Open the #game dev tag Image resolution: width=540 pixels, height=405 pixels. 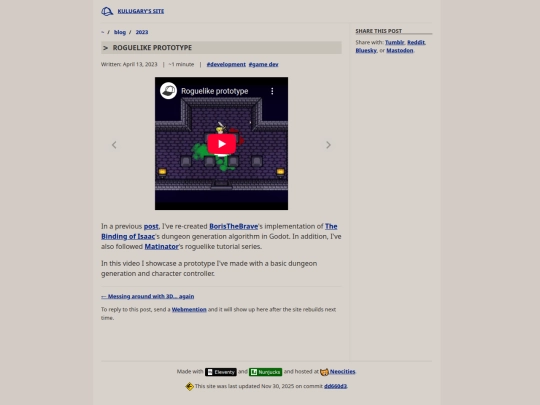pyautogui.click(x=263, y=64)
